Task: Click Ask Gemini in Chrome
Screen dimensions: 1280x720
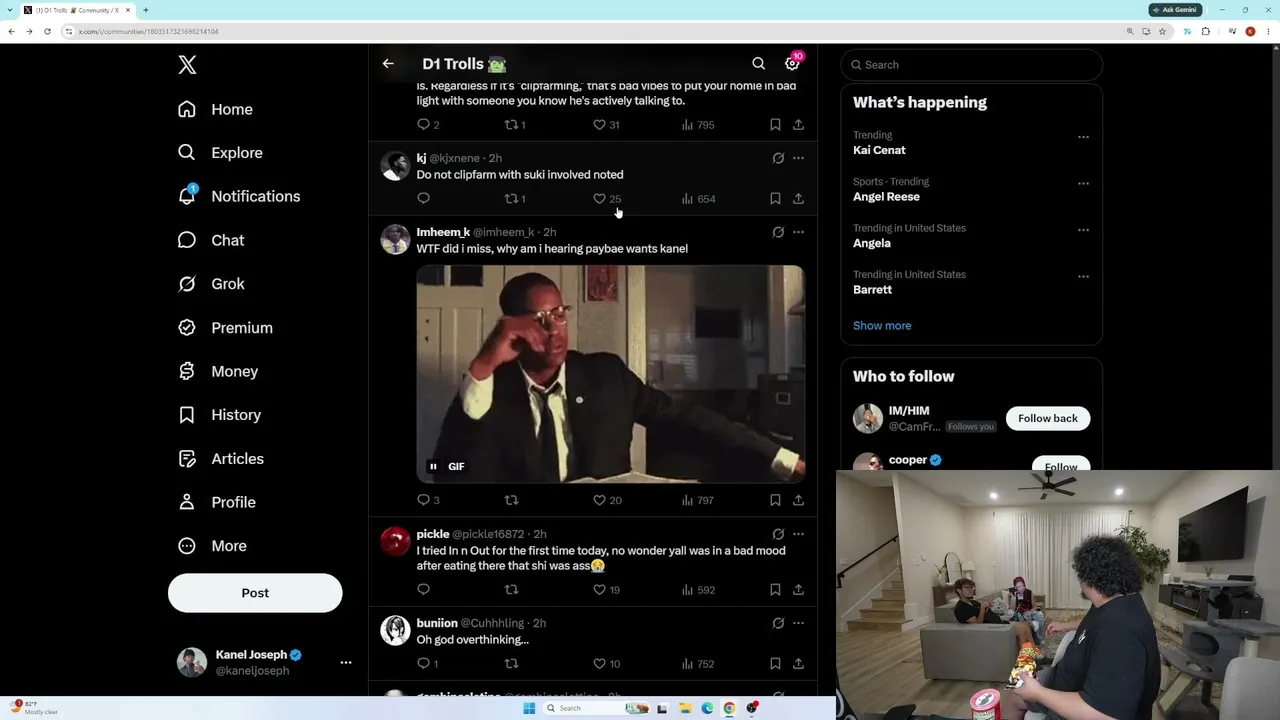Action: point(1176,10)
